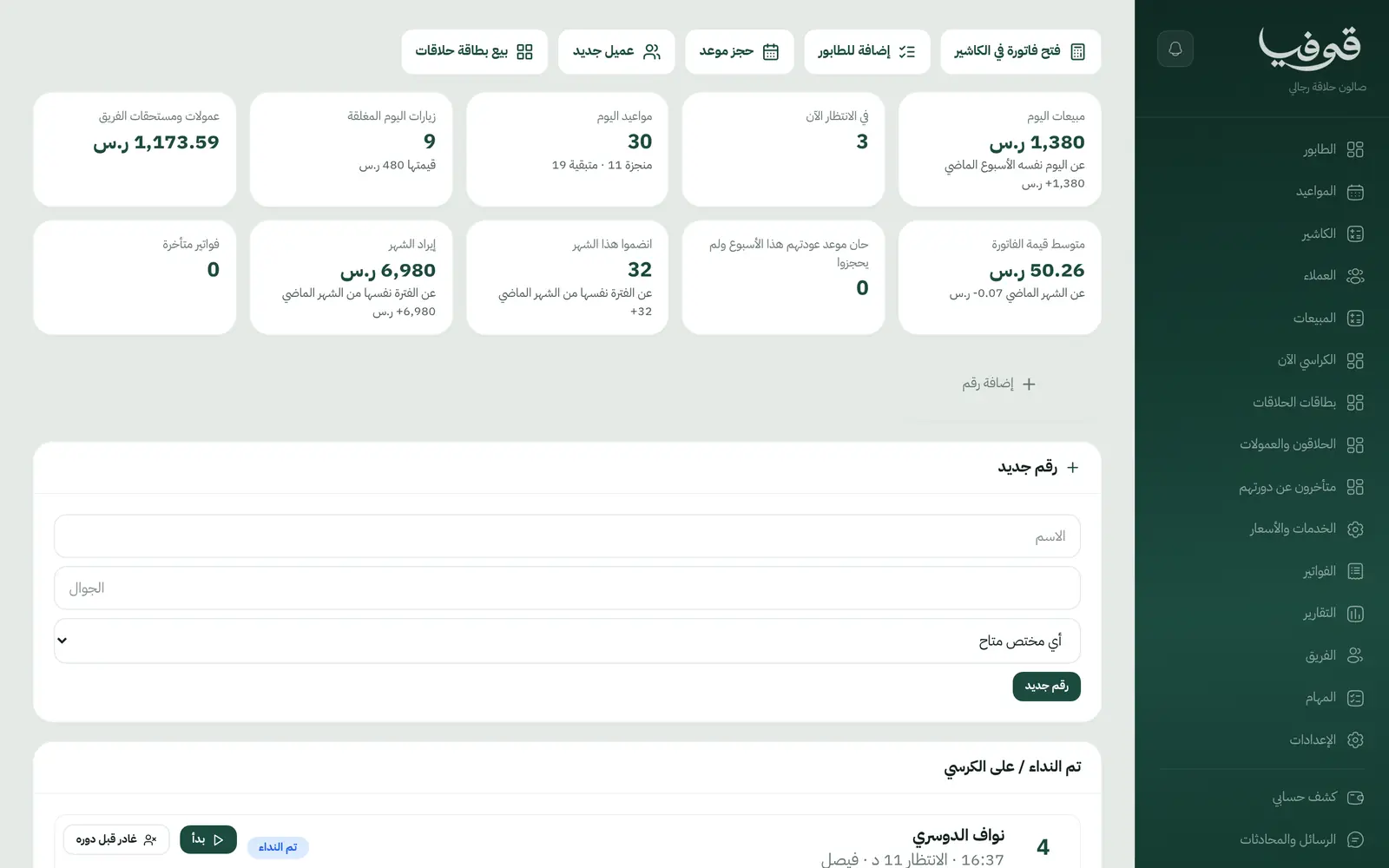Click غادر قبل دوره button

[x=116, y=839]
